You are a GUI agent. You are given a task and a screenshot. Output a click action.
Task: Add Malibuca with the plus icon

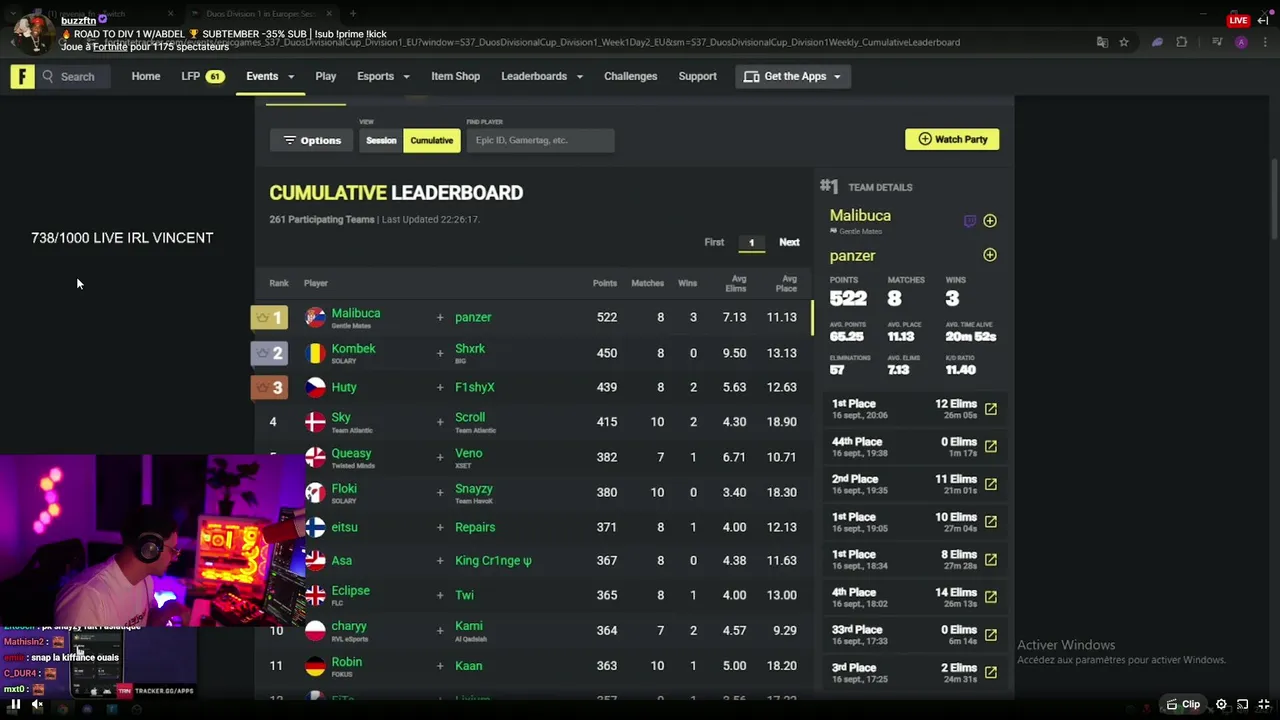click(990, 221)
